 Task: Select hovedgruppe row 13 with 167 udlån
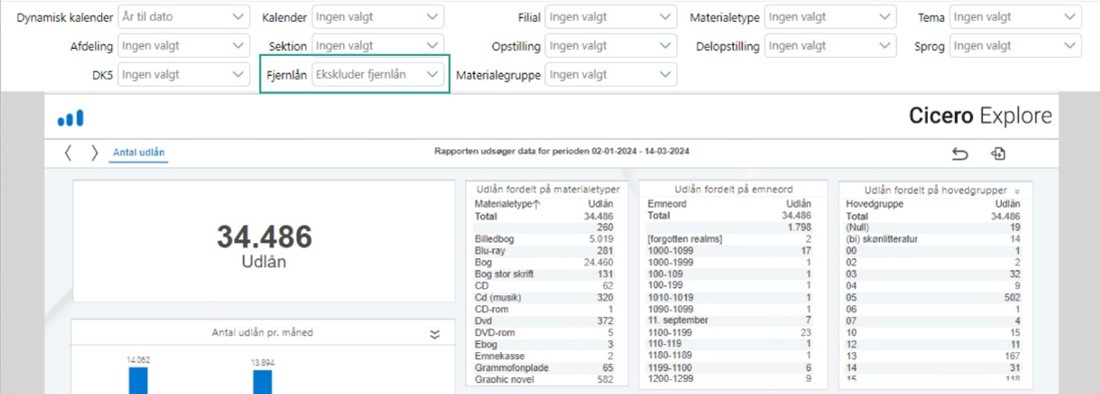tap(933, 356)
